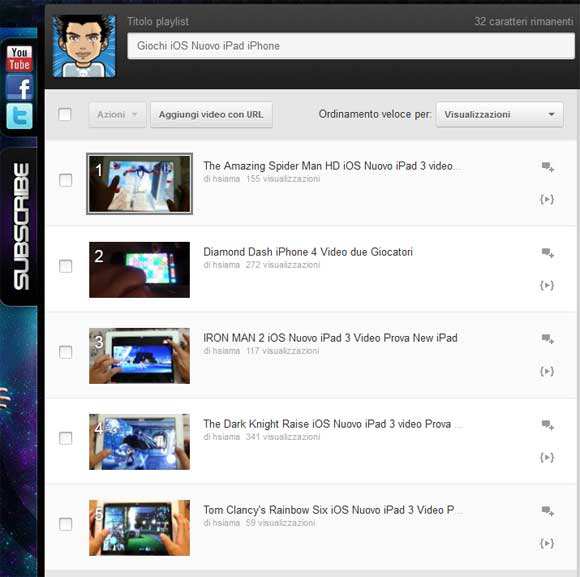Tick the select-all checkbox beside Azioni
This screenshot has width=580, height=577.
65,114
